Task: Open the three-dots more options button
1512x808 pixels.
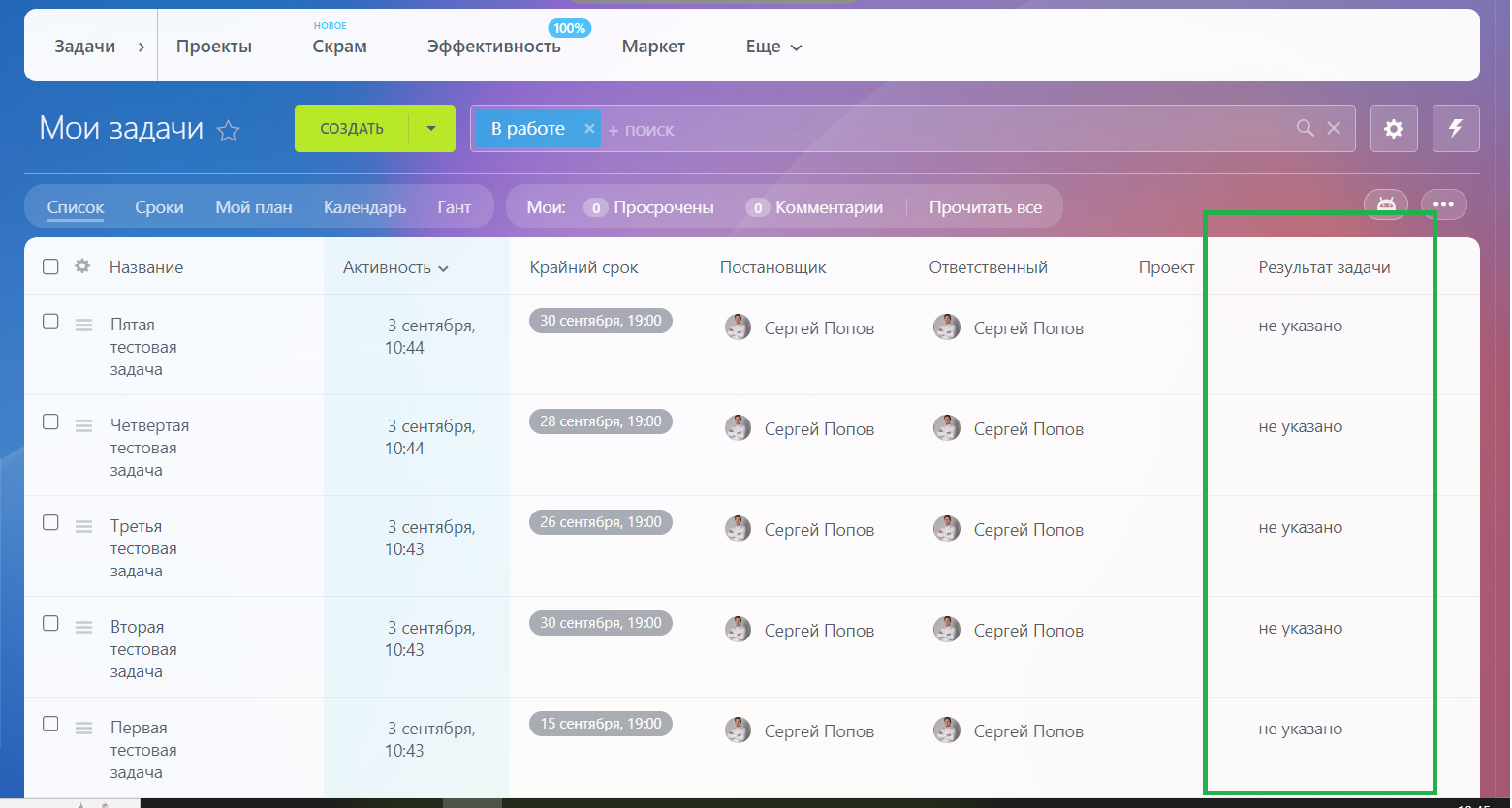Action: click(x=1443, y=204)
